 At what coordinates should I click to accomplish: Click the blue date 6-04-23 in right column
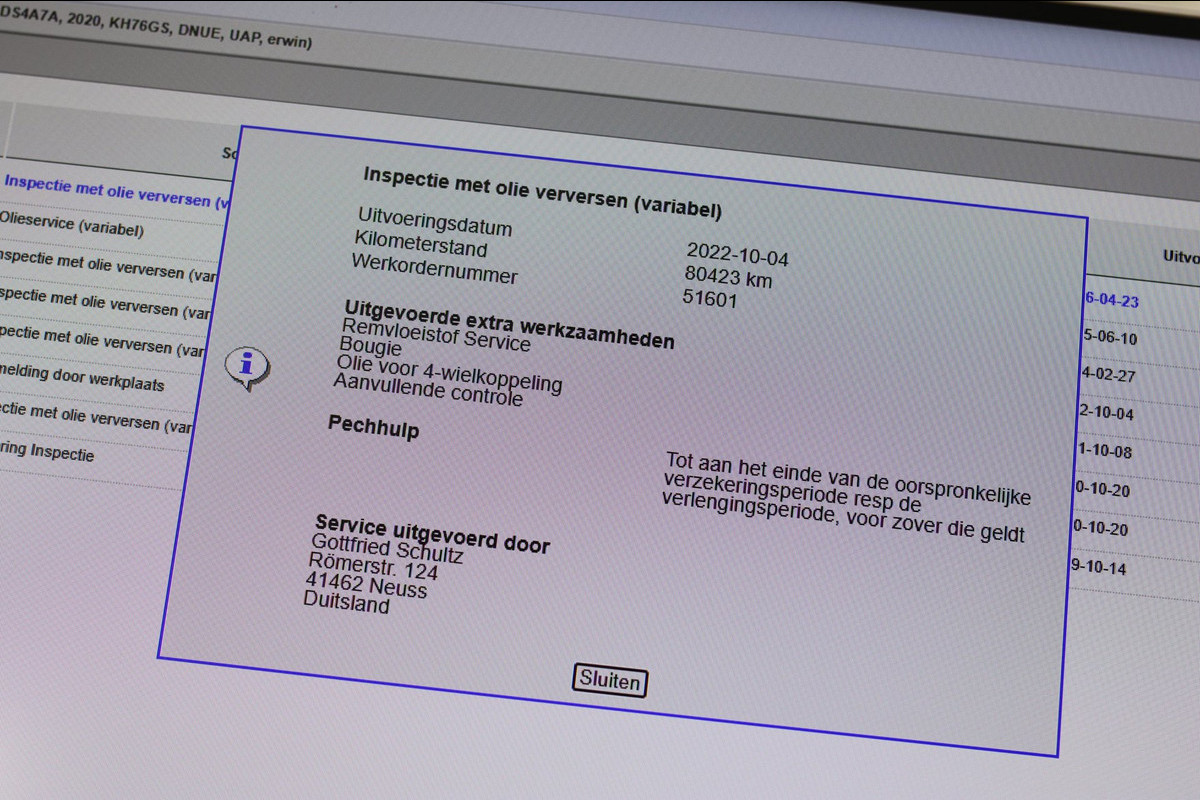click(1111, 300)
